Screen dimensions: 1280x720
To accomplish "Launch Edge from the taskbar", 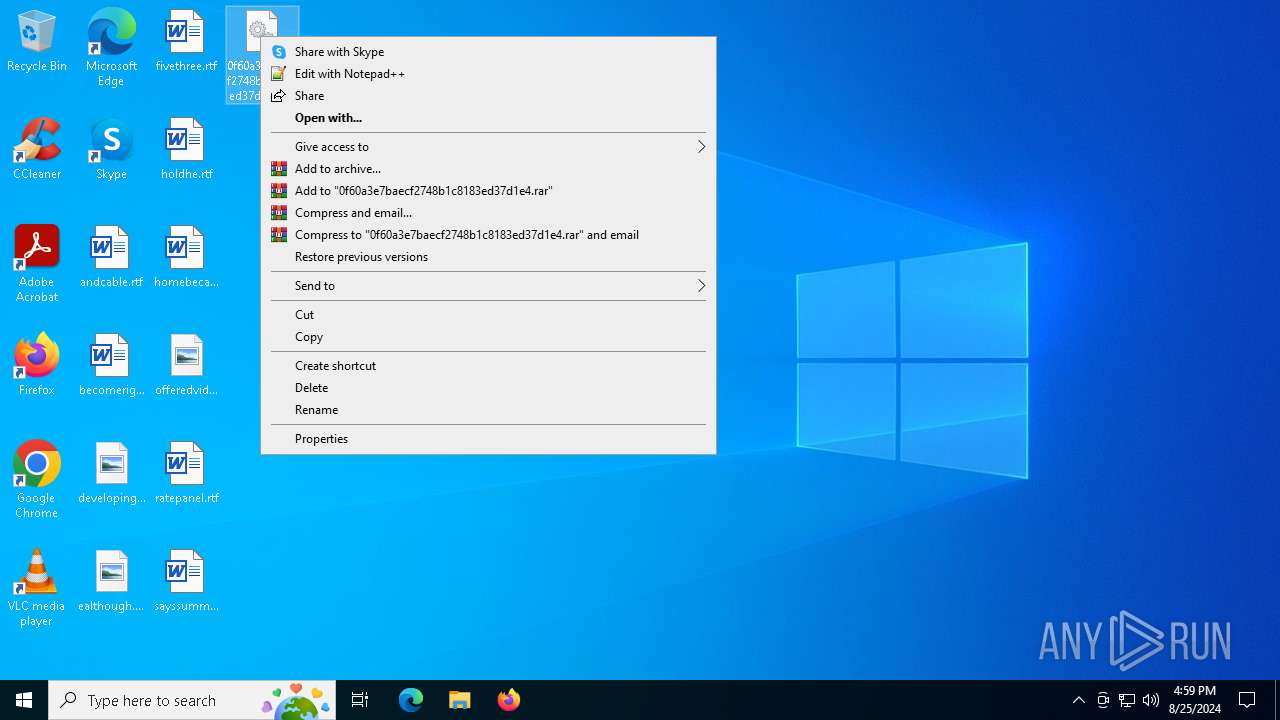I will [411, 700].
